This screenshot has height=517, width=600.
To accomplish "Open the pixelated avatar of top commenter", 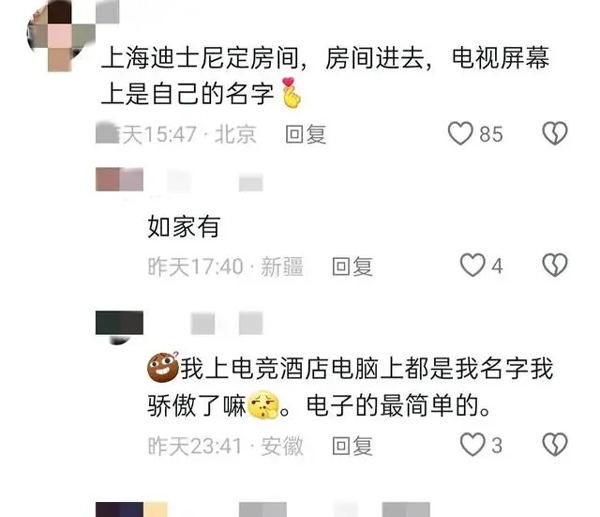I will pyautogui.click(x=61, y=36).
